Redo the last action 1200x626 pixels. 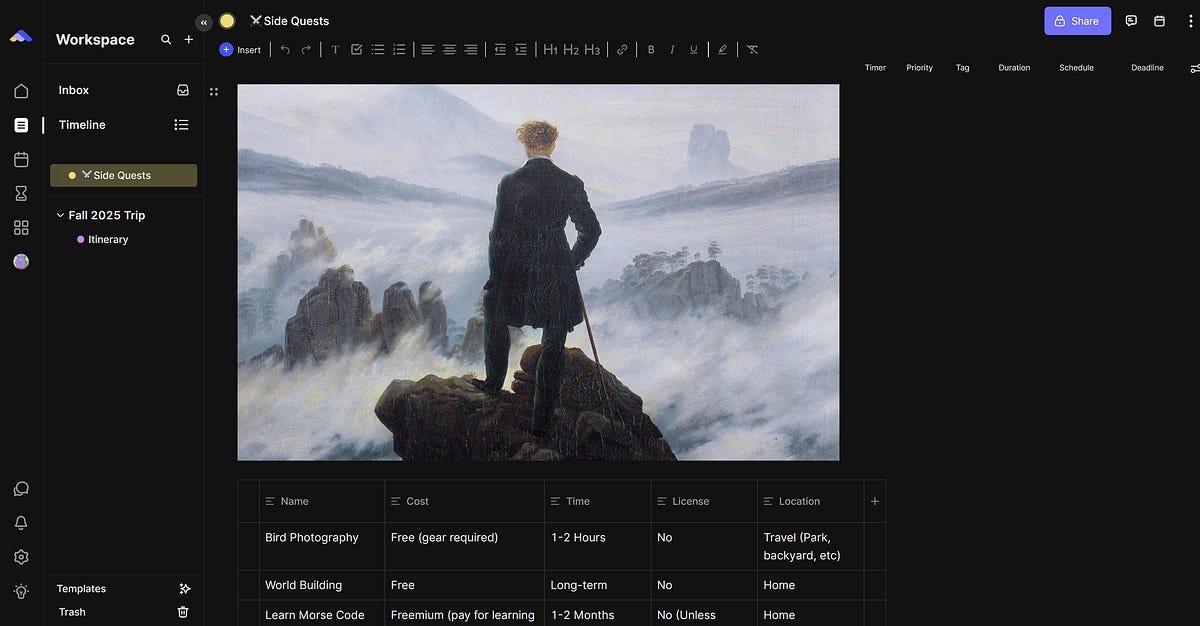[306, 50]
